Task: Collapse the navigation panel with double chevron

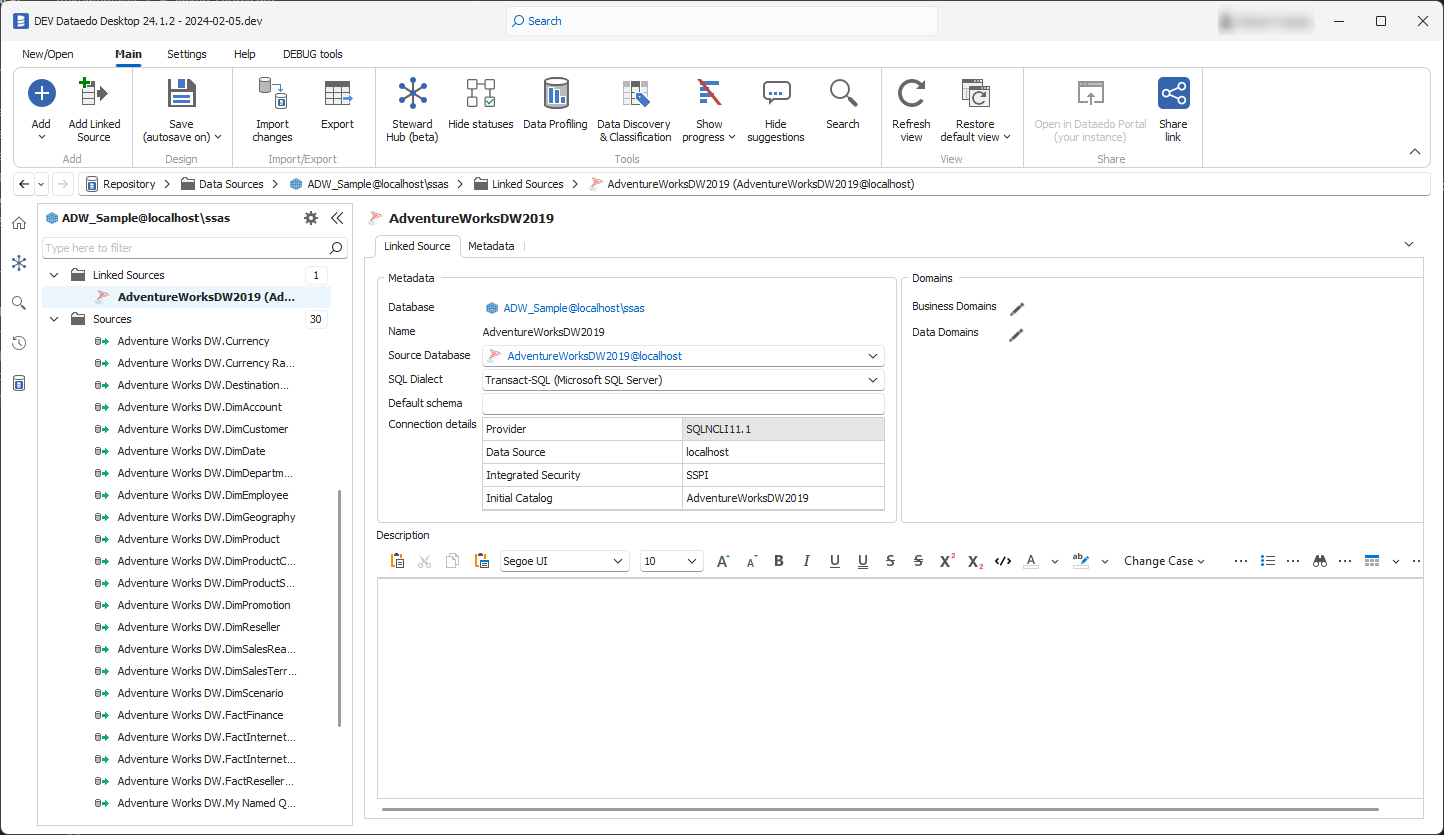Action: pyautogui.click(x=337, y=218)
